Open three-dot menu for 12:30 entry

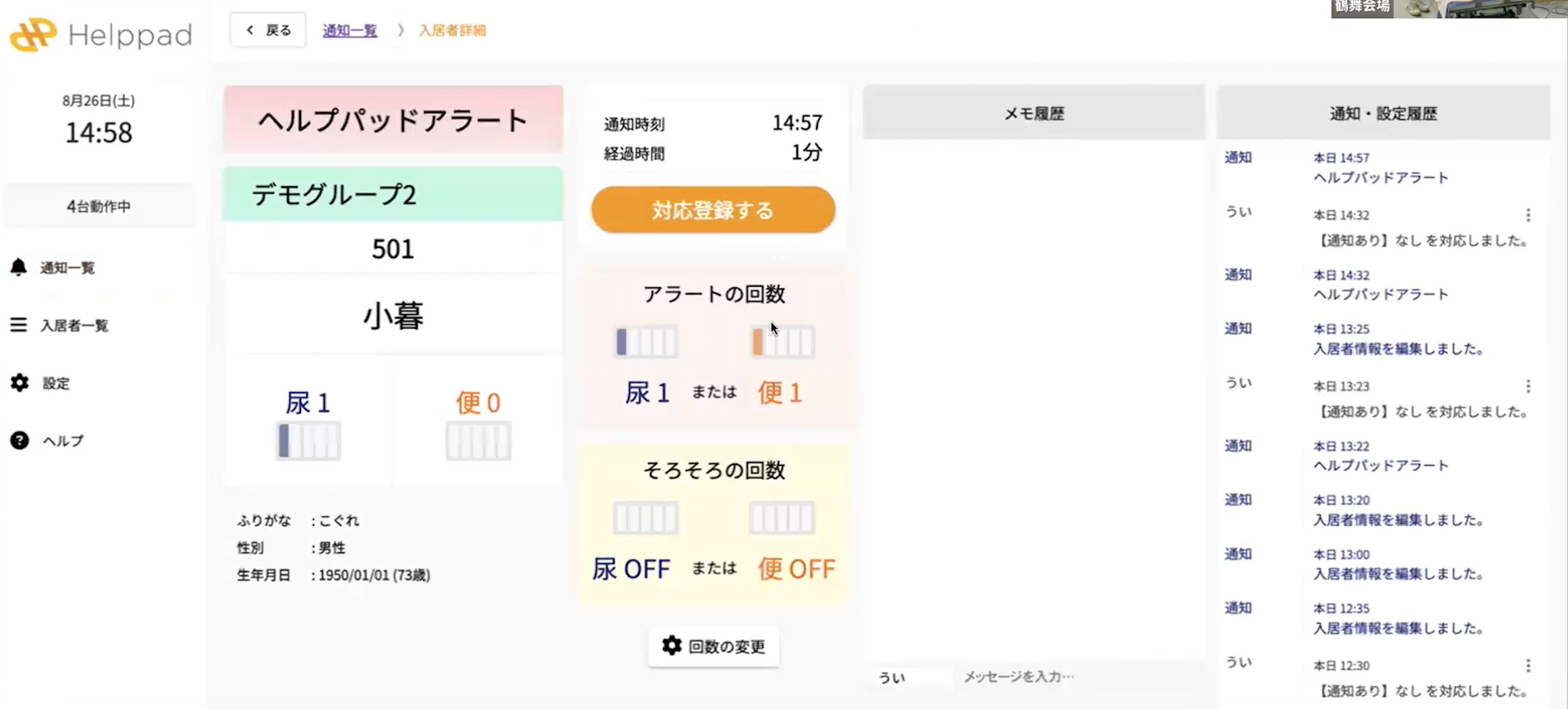pyautogui.click(x=1528, y=665)
